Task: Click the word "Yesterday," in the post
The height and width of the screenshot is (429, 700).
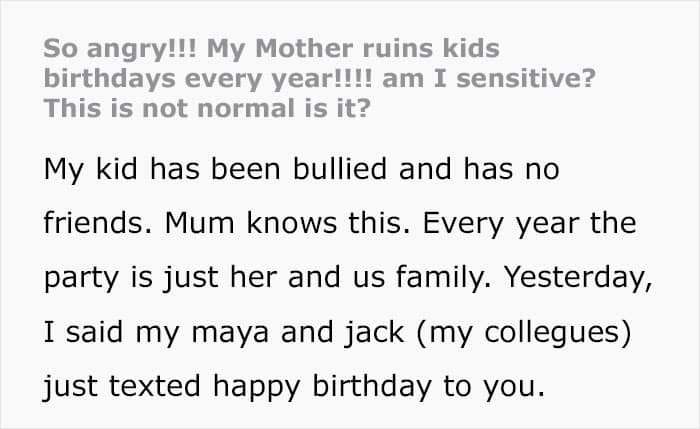Action: [x=578, y=278]
